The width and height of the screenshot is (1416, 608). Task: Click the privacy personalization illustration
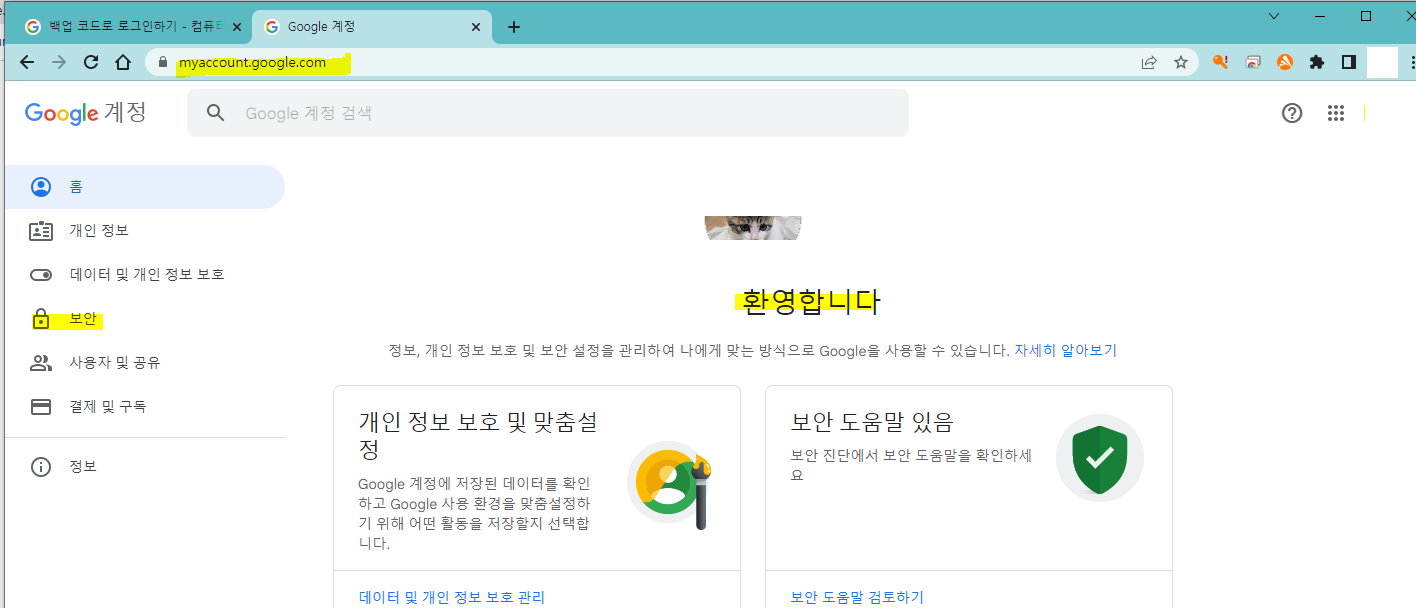pos(670,486)
